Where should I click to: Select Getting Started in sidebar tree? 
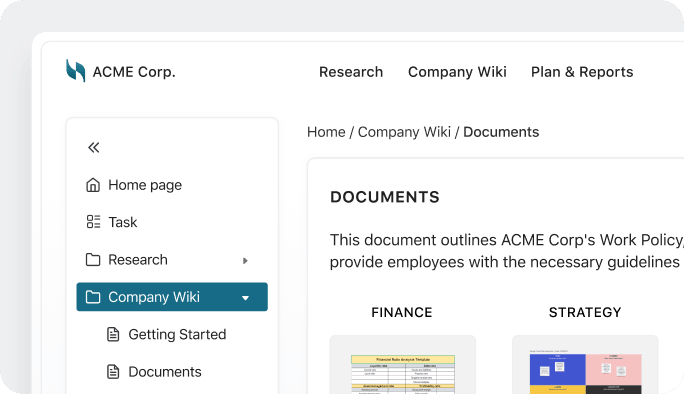pyautogui.click(x=177, y=334)
